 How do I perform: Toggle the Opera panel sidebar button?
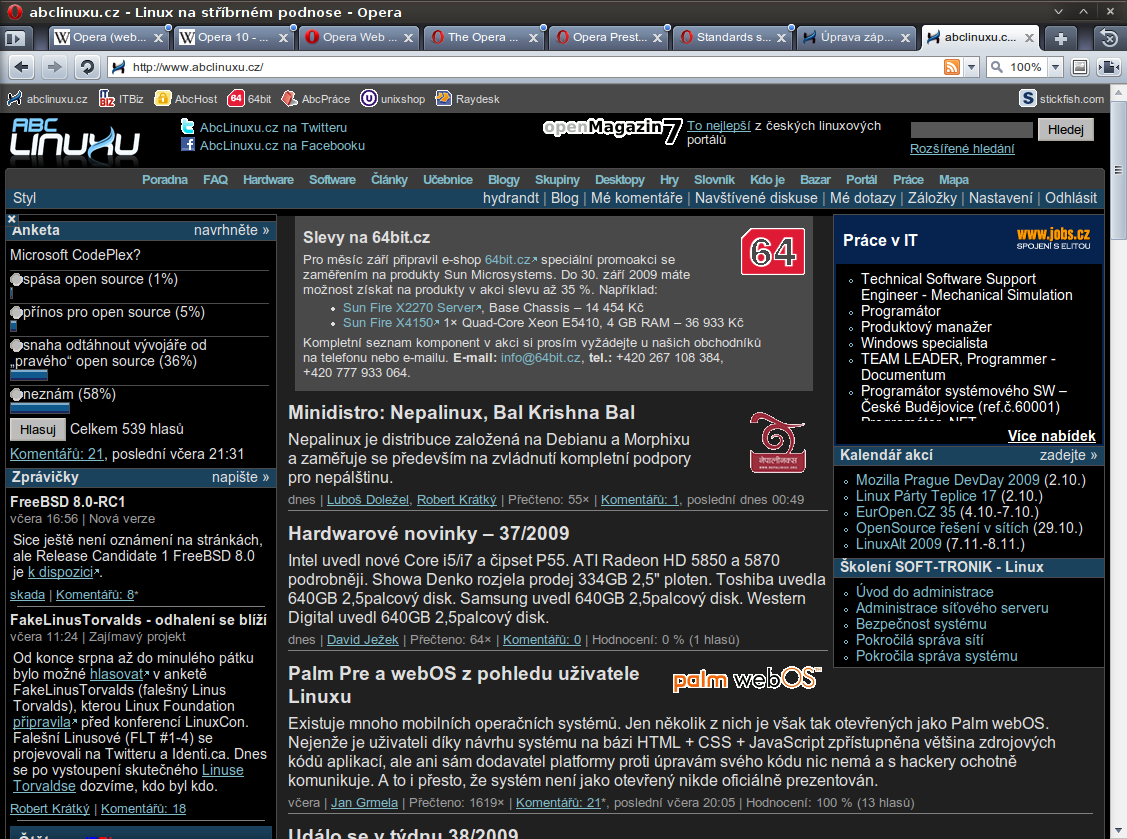pos(15,38)
